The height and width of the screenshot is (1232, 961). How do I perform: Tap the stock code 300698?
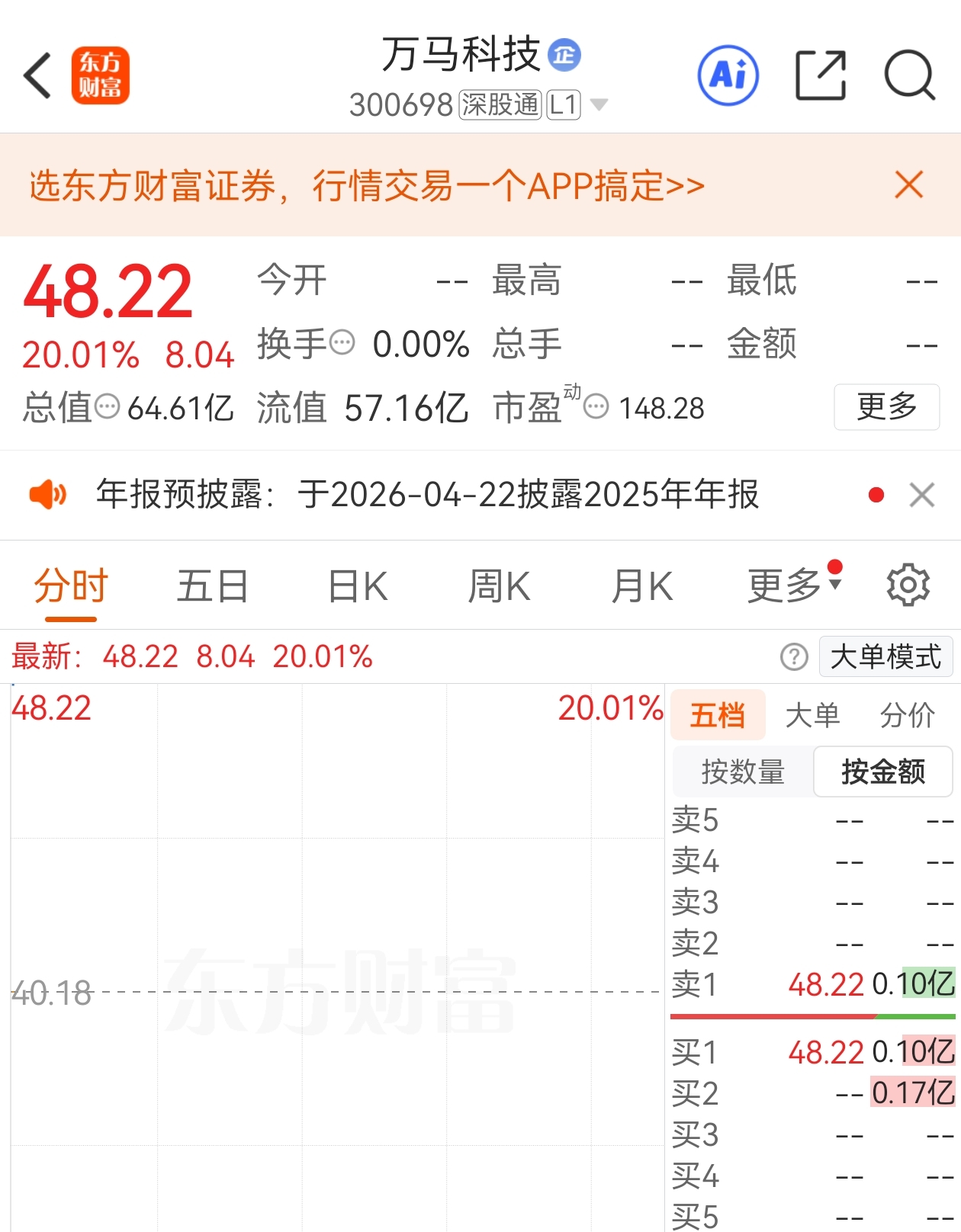point(401,105)
